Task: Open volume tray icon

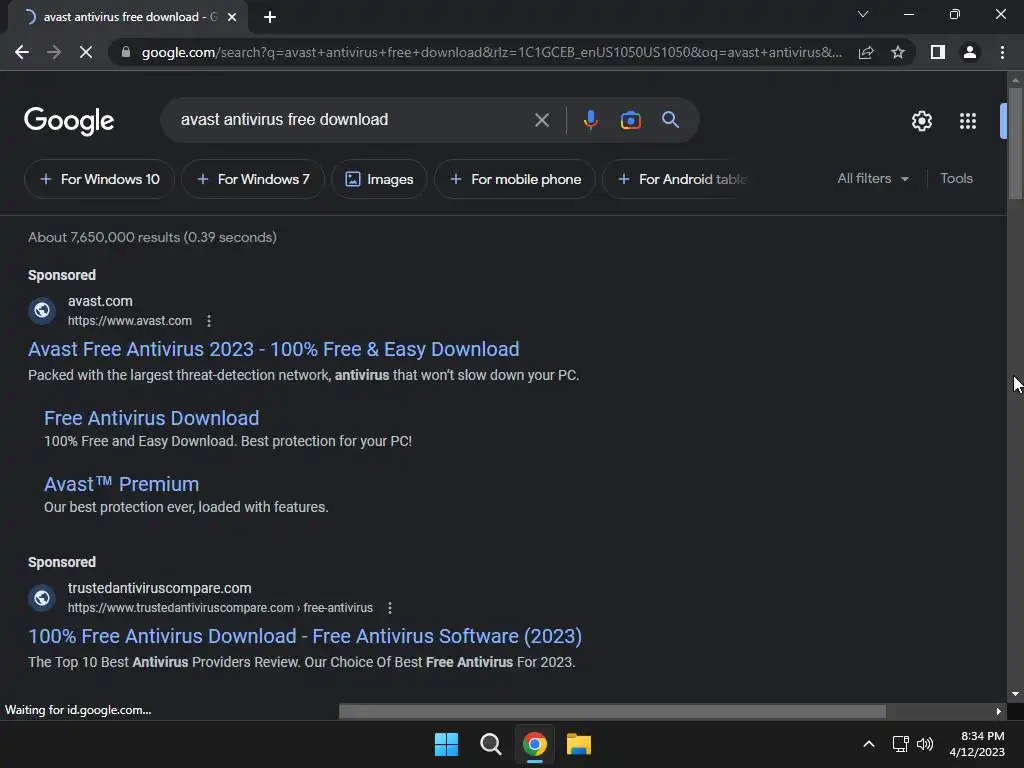Action: tap(925, 744)
